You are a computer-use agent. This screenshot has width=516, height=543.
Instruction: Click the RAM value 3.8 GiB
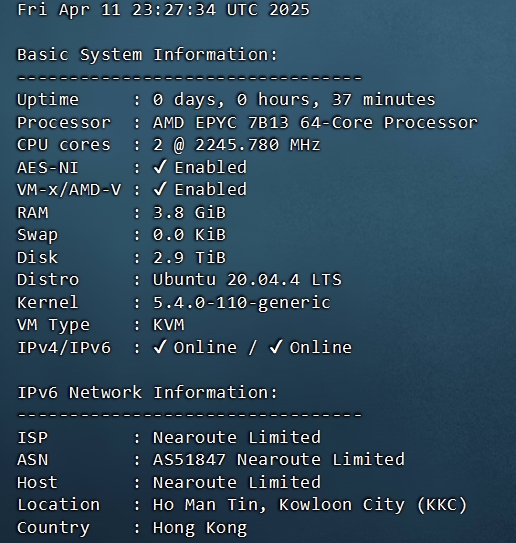click(x=189, y=212)
